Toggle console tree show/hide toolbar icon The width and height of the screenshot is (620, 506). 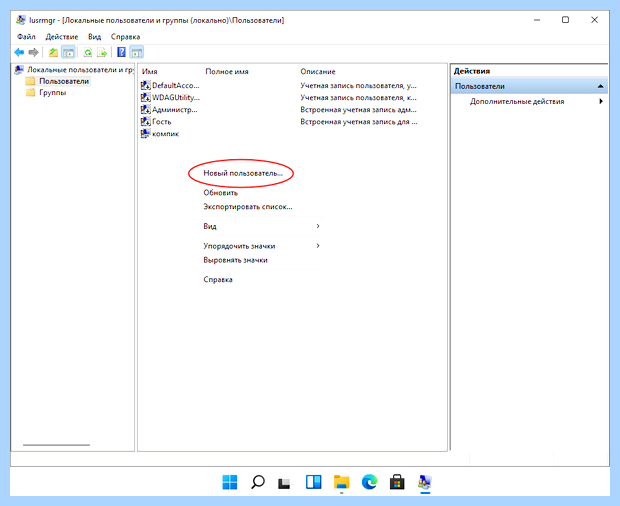click(68, 52)
